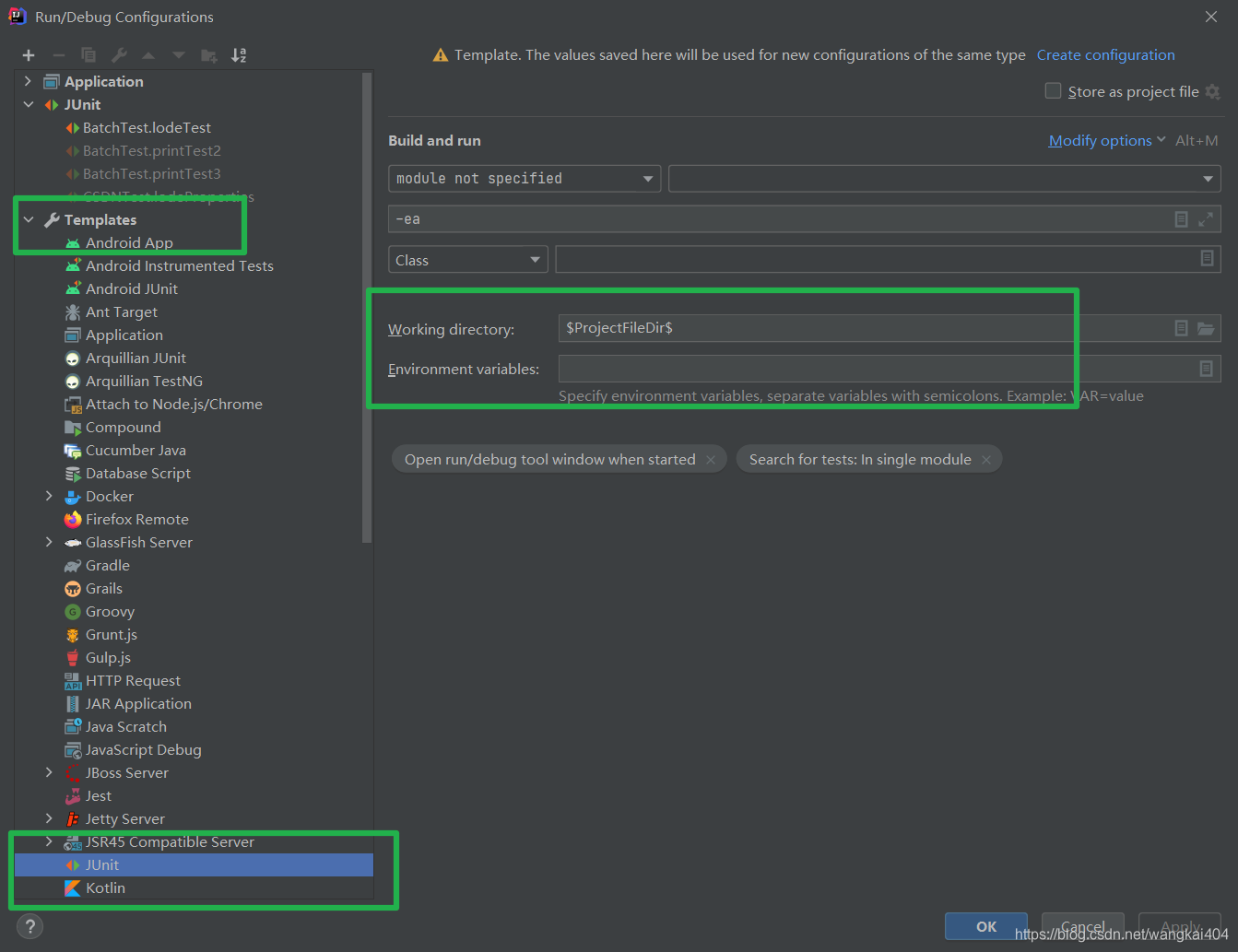Click the folder browse icon for Working directory

coord(1206,328)
